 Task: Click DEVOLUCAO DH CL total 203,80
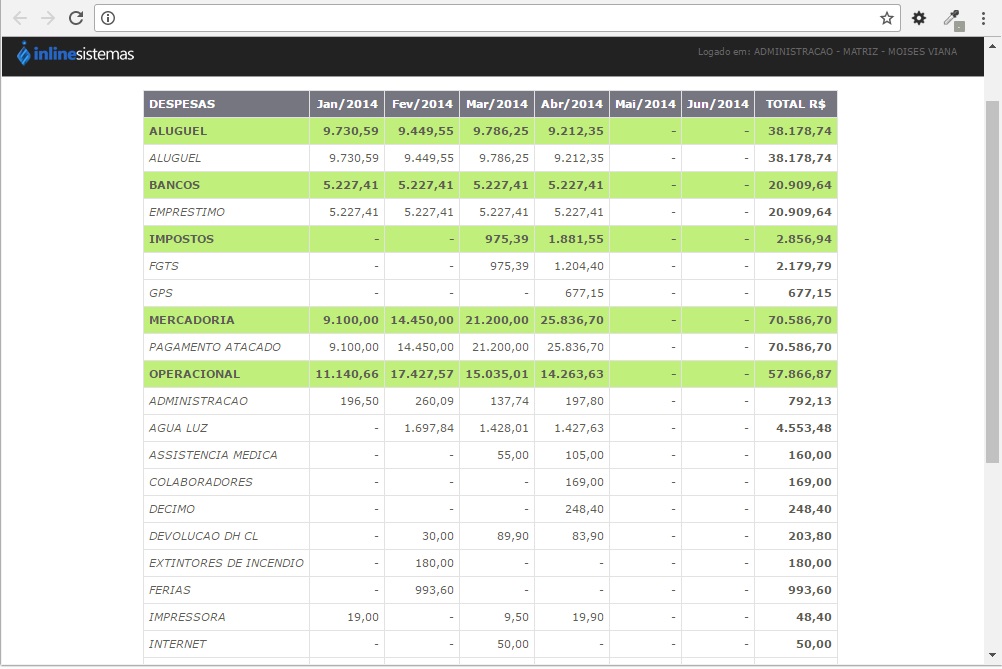[810, 535]
